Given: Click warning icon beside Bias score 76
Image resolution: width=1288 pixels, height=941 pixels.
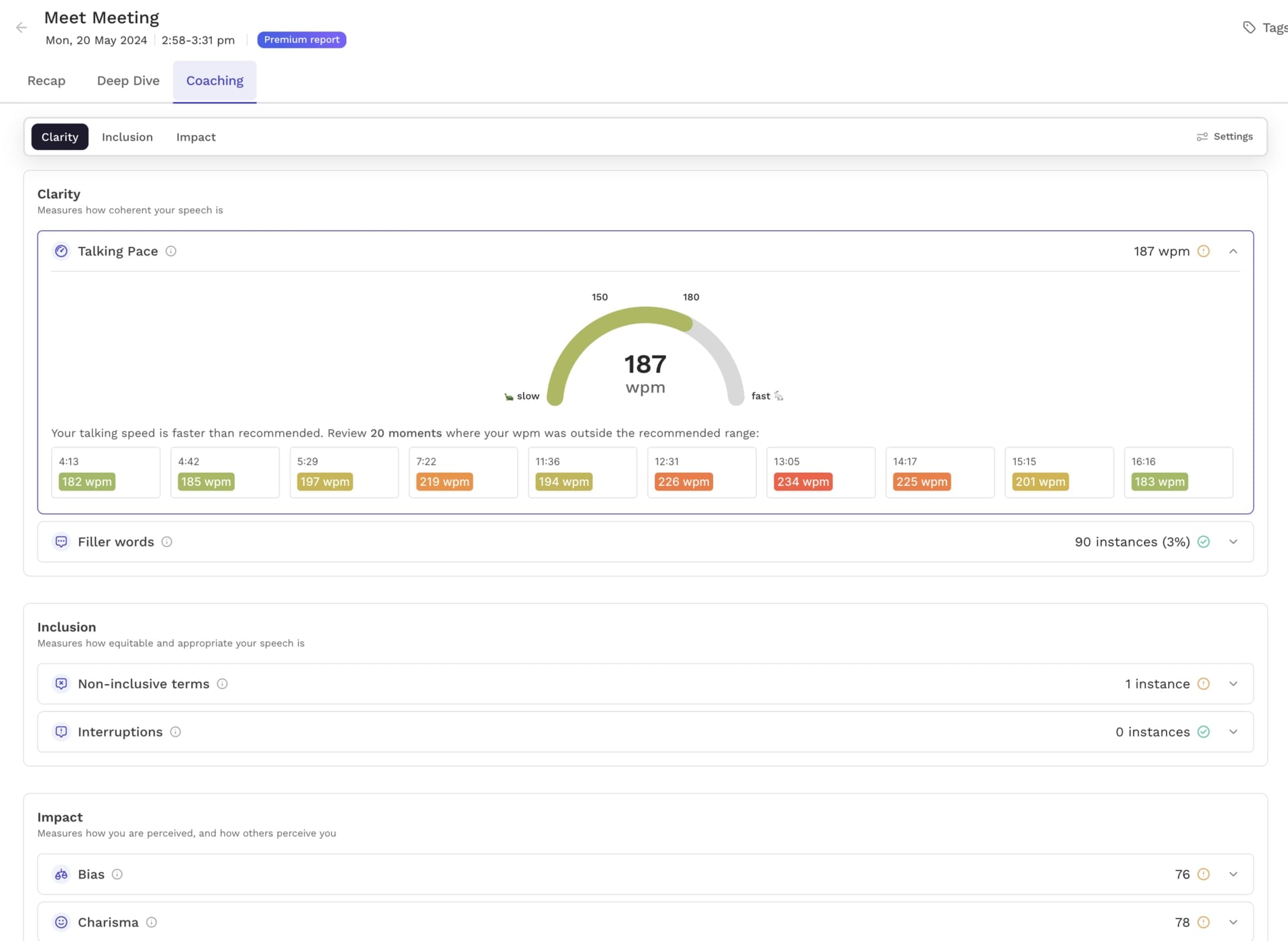Looking at the screenshot, I should pyautogui.click(x=1203, y=875).
